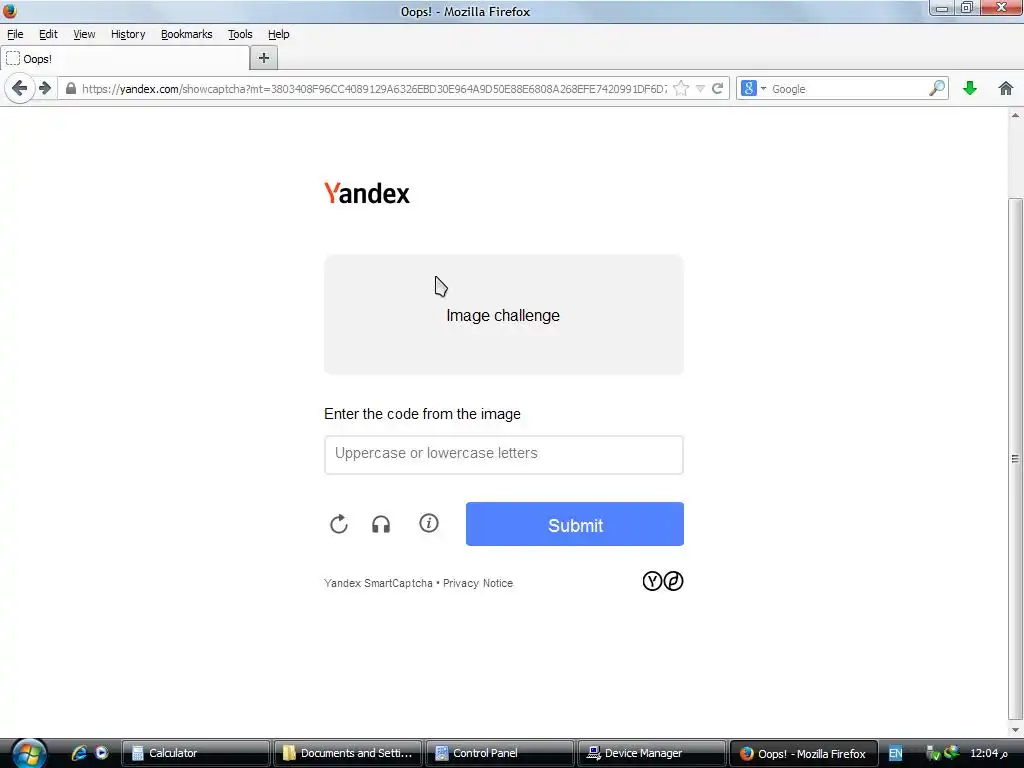Switch to Control Panel taskbar button
Screen dimensions: 1024x768
(x=500, y=753)
